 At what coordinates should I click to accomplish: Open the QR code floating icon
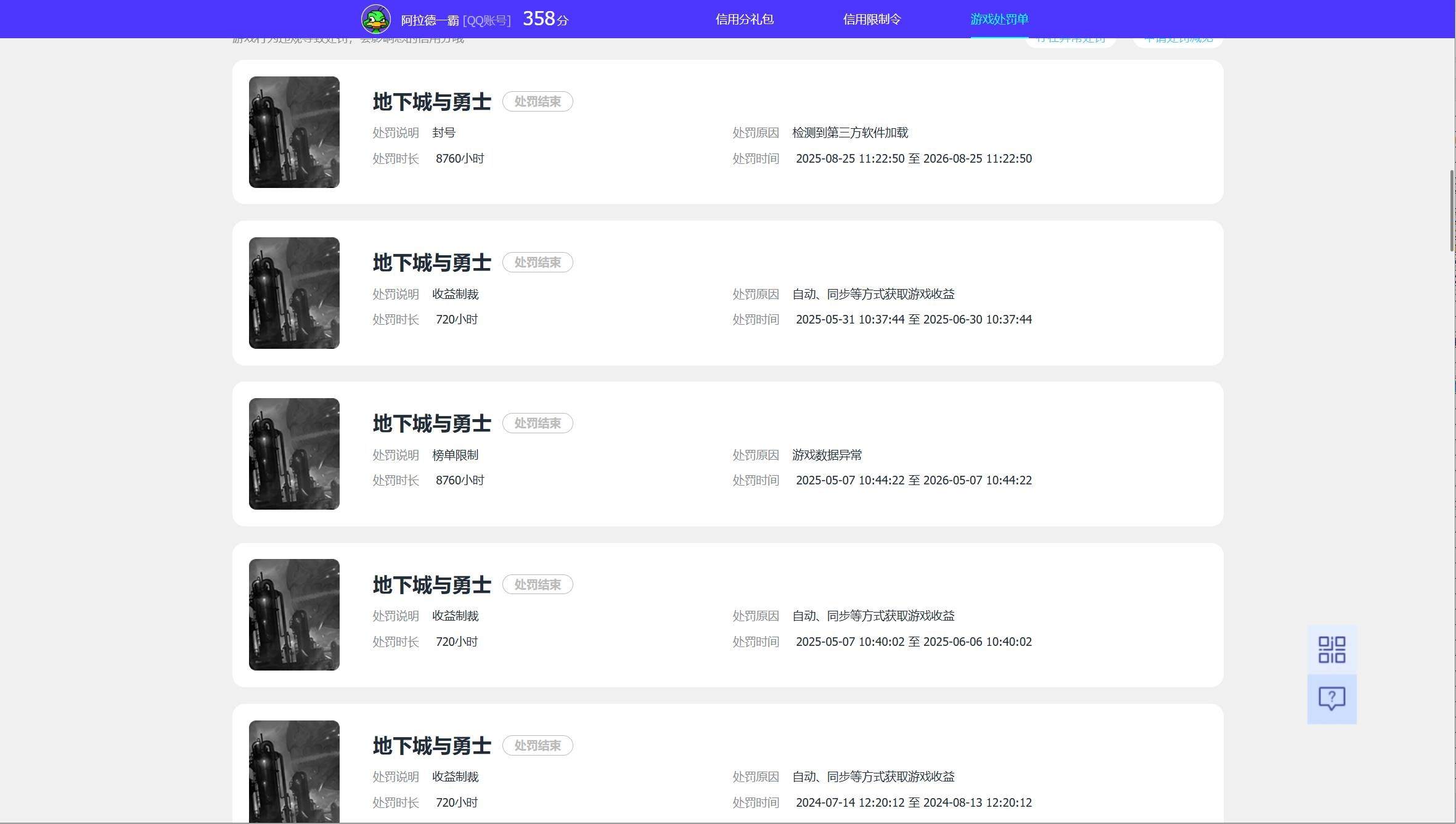point(1331,650)
